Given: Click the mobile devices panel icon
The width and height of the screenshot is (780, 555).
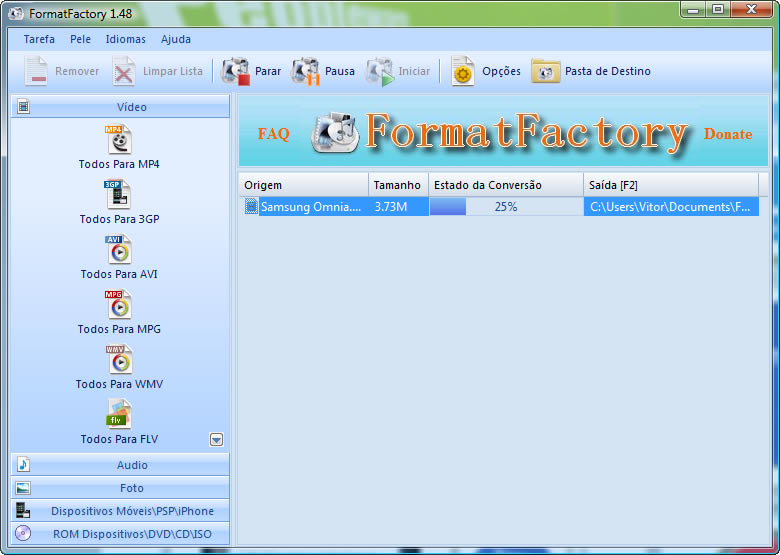Looking at the screenshot, I should [23, 511].
